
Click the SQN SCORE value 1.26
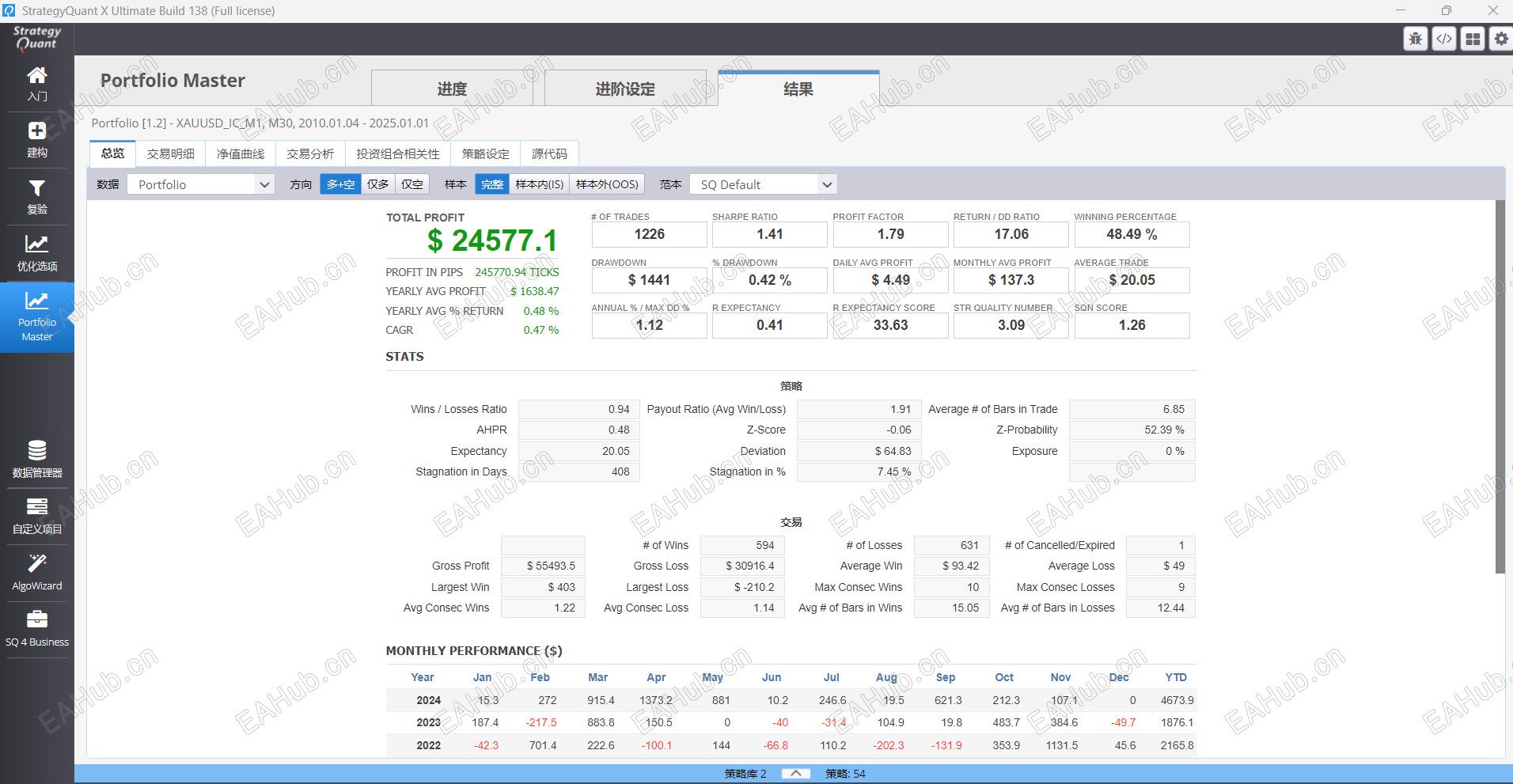[x=1132, y=325]
